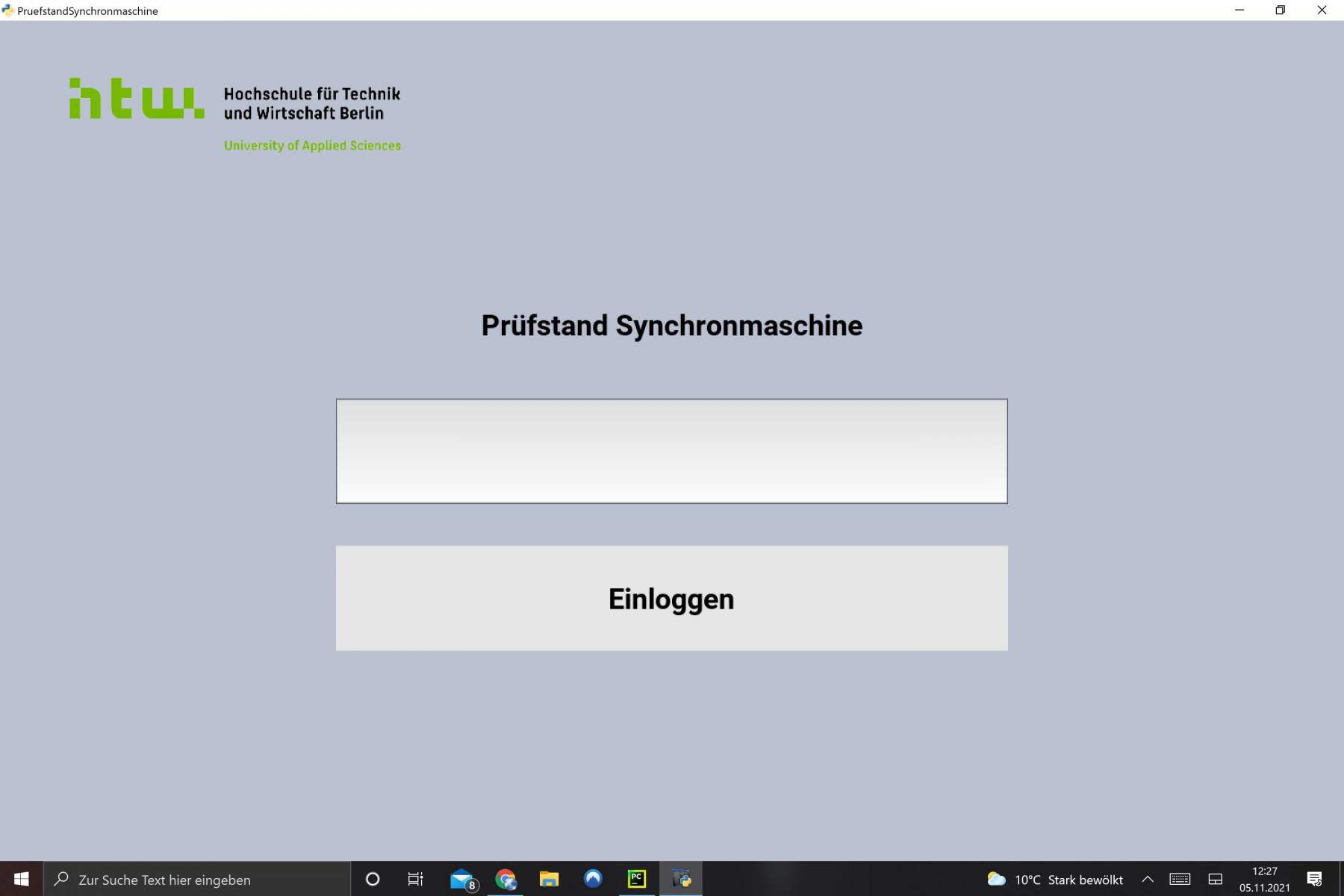Launch Google Chrome from the taskbar

point(505,879)
